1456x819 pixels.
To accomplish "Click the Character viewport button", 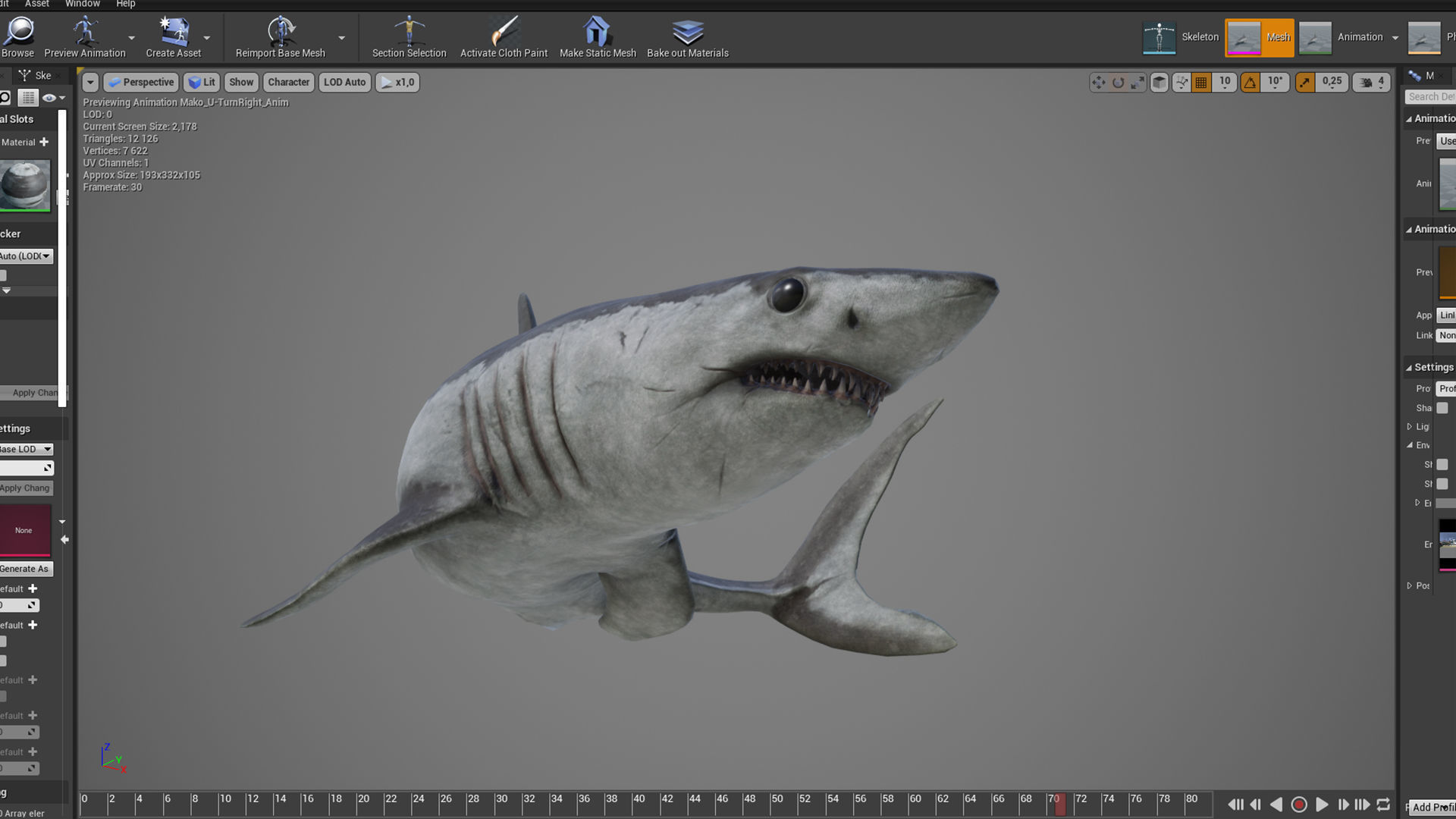I will tap(288, 82).
